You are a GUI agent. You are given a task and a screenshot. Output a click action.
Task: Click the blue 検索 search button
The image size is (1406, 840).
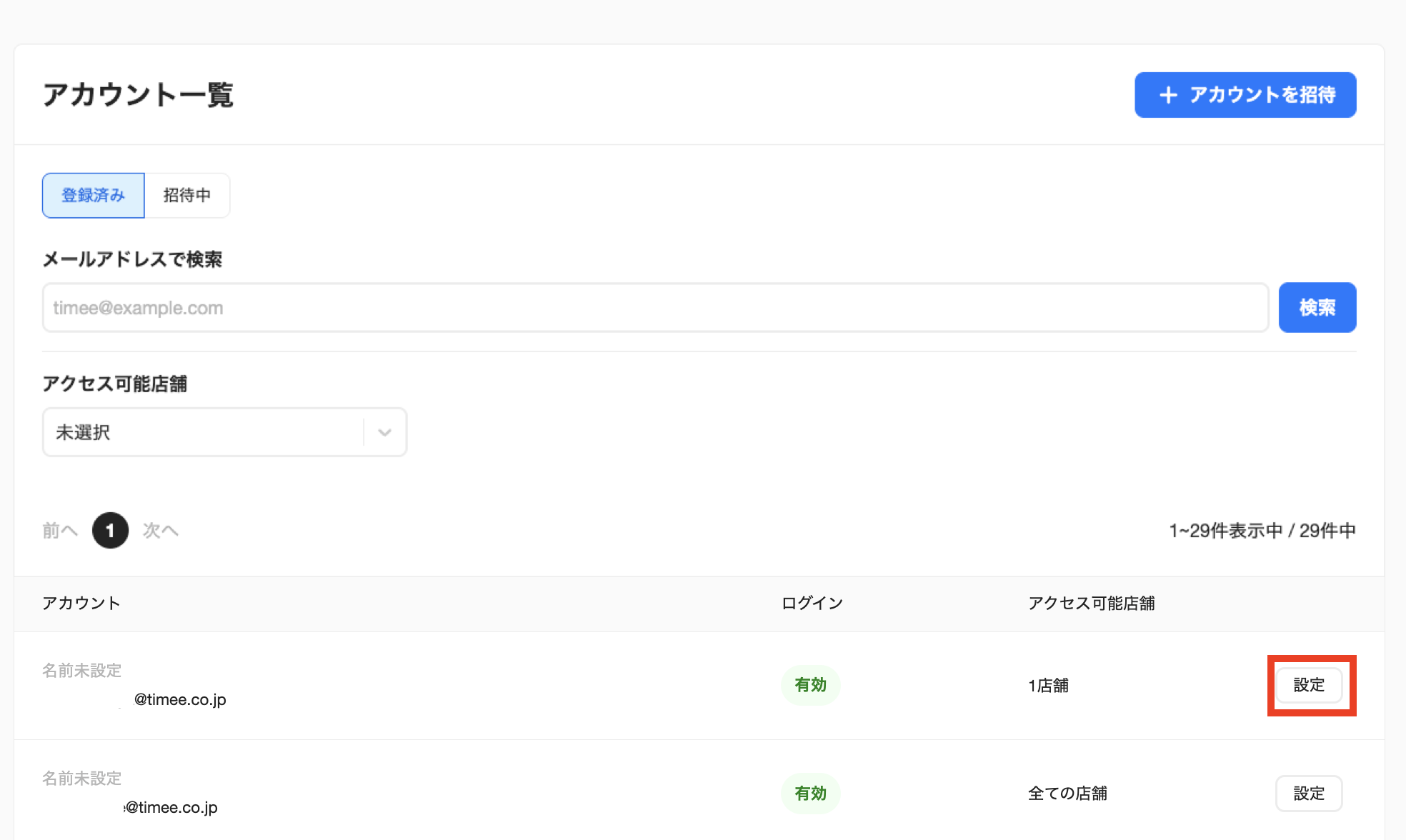coord(1317,308)
